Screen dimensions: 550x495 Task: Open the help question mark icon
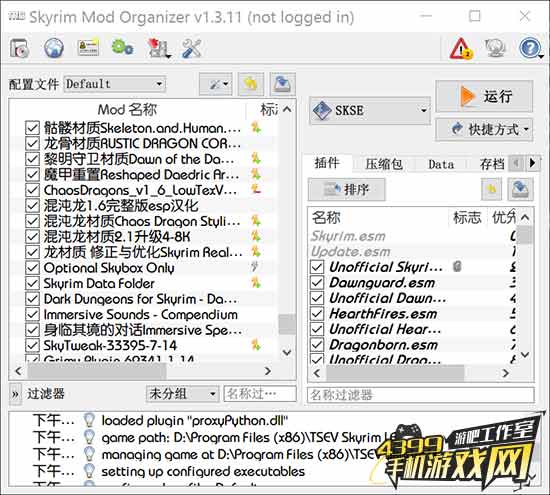pos(530,48)
